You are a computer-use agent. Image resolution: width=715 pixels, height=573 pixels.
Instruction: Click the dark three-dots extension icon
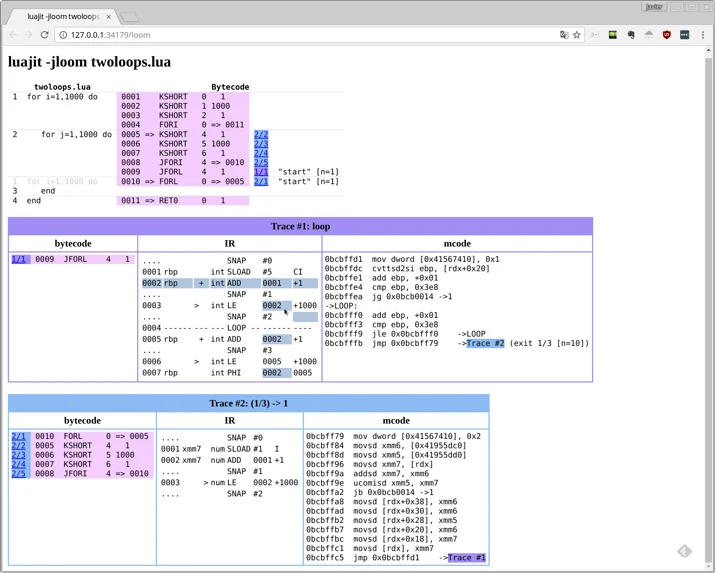pos(684,35)
